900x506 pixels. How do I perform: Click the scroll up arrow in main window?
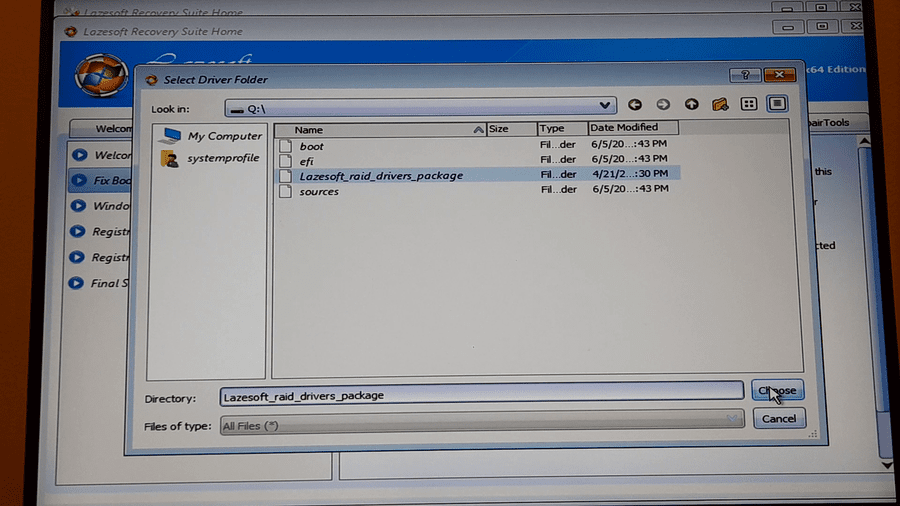click(x=865, y=141)
